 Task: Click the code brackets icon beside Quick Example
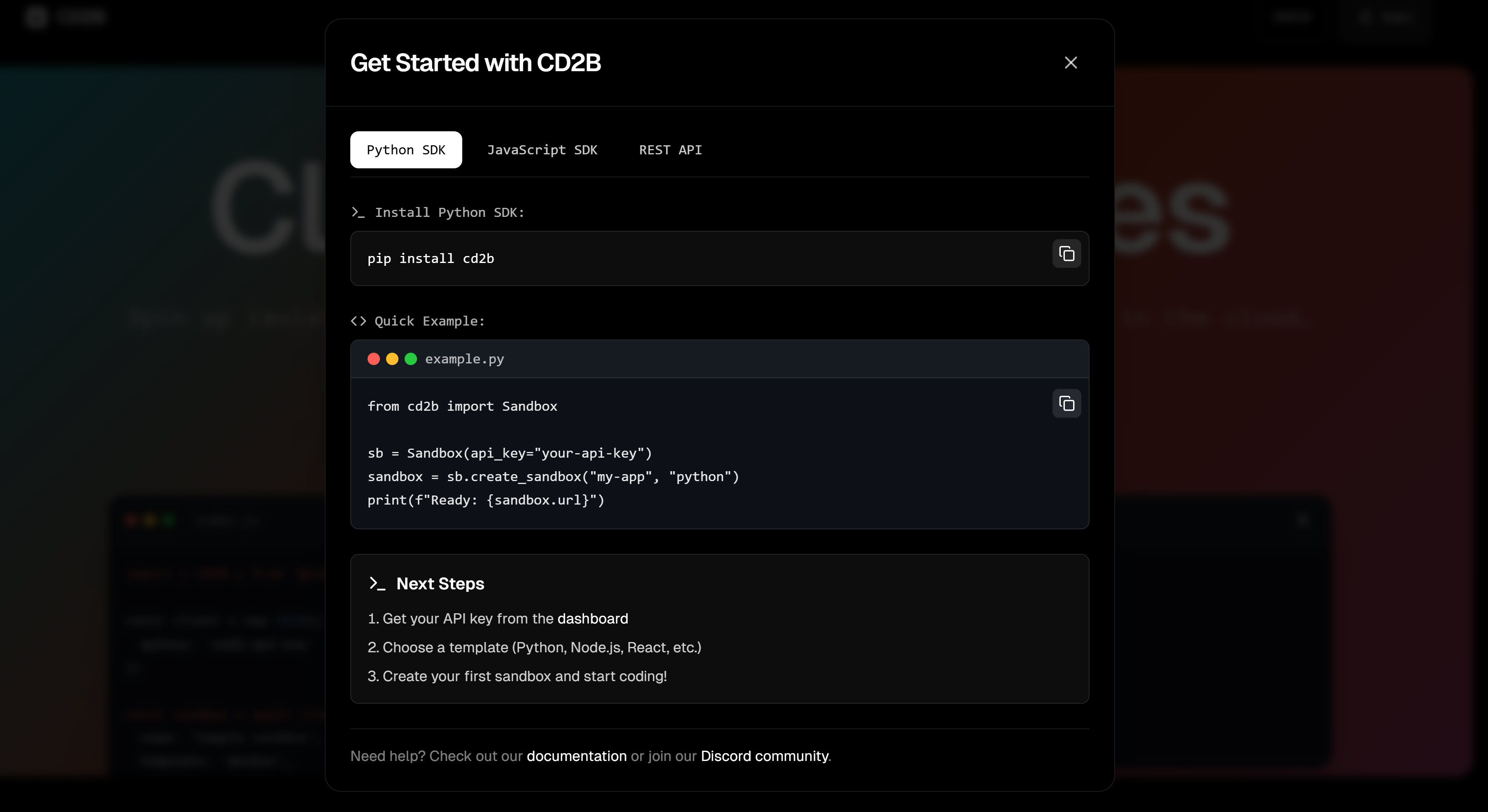[x=358, y=321]
